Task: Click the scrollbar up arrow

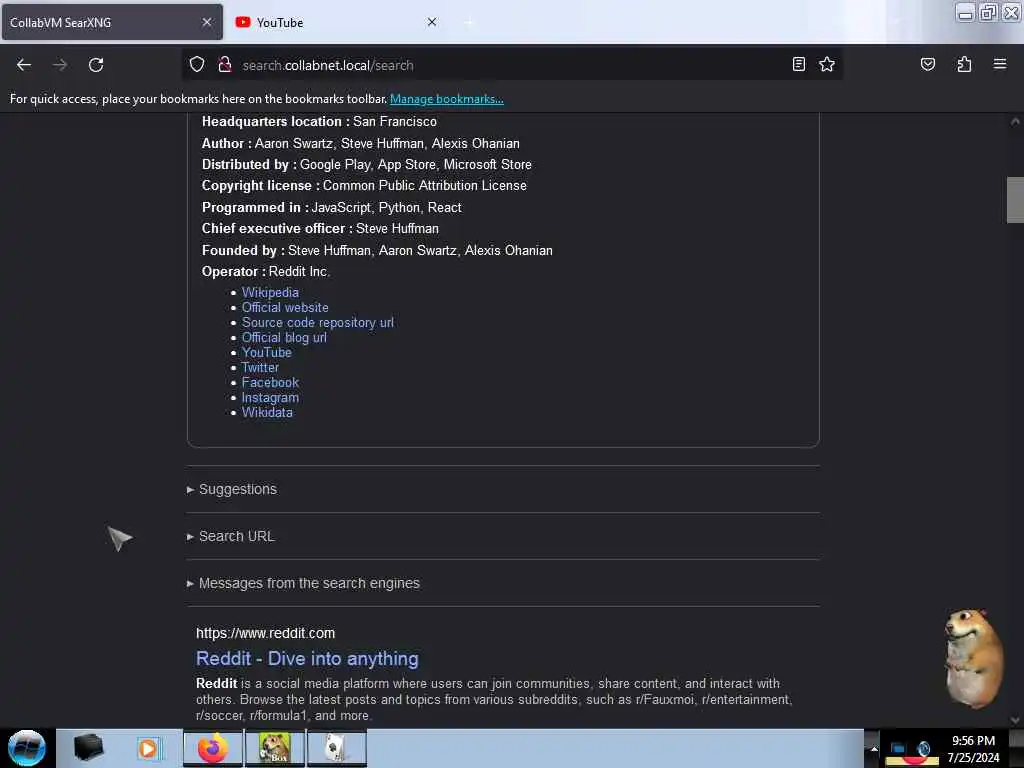Action: [x=1015, y=121]
